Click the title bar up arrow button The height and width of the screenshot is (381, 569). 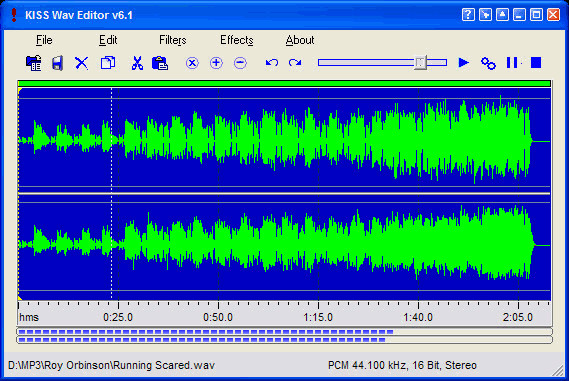point(502,15)
